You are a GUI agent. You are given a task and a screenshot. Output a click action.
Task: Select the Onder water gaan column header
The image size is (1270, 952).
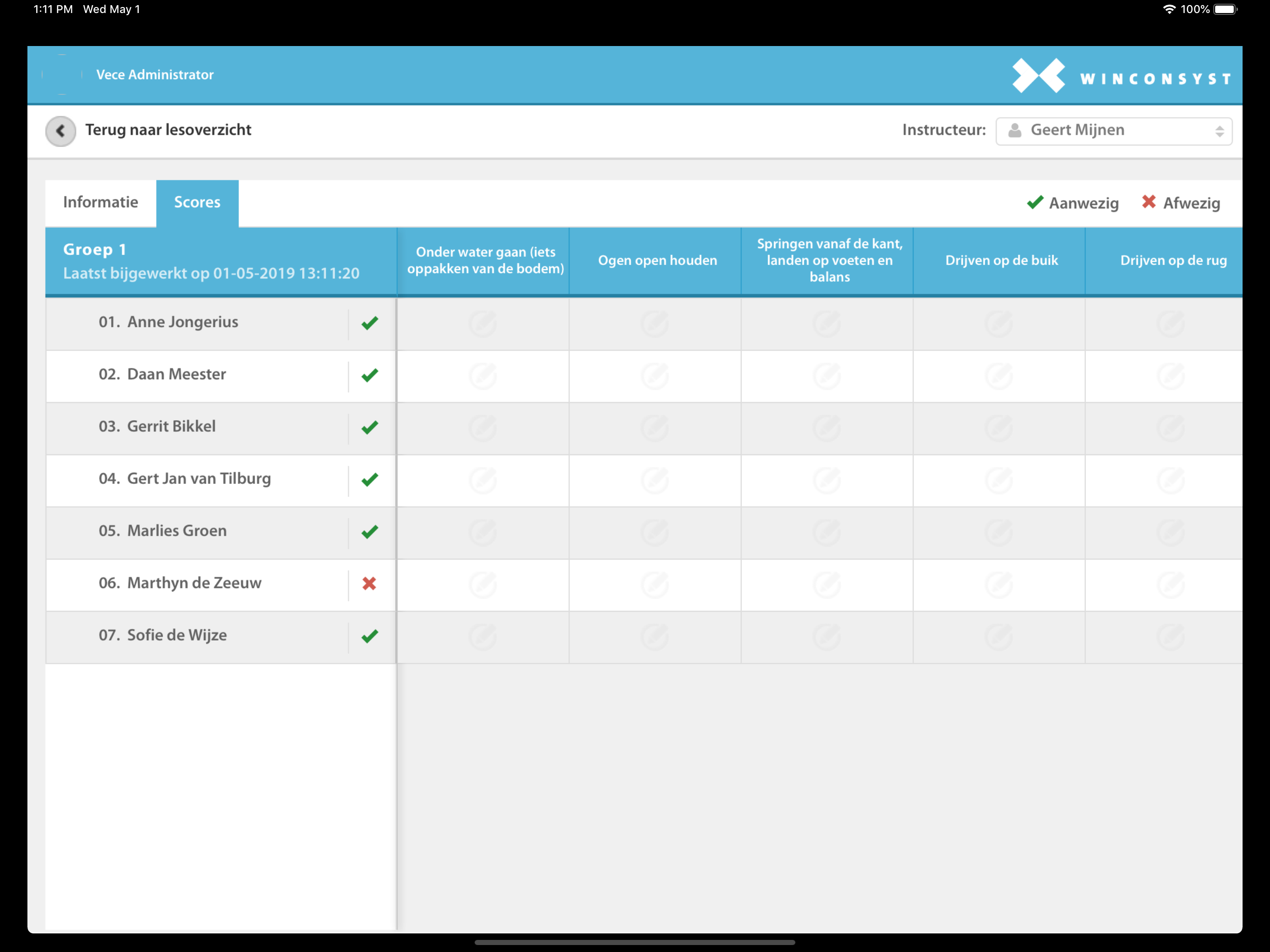click(483, 261)
